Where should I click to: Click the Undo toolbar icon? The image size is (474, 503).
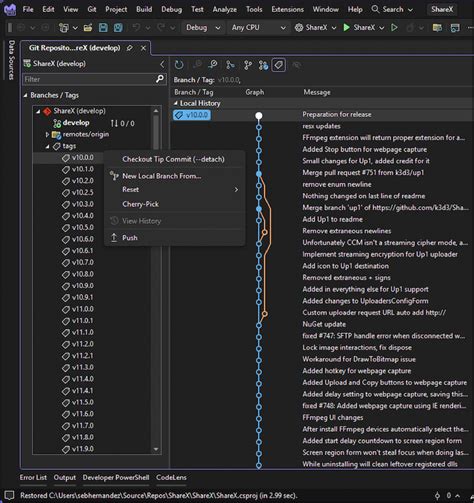pyautogui.click(x=136, y=28)
